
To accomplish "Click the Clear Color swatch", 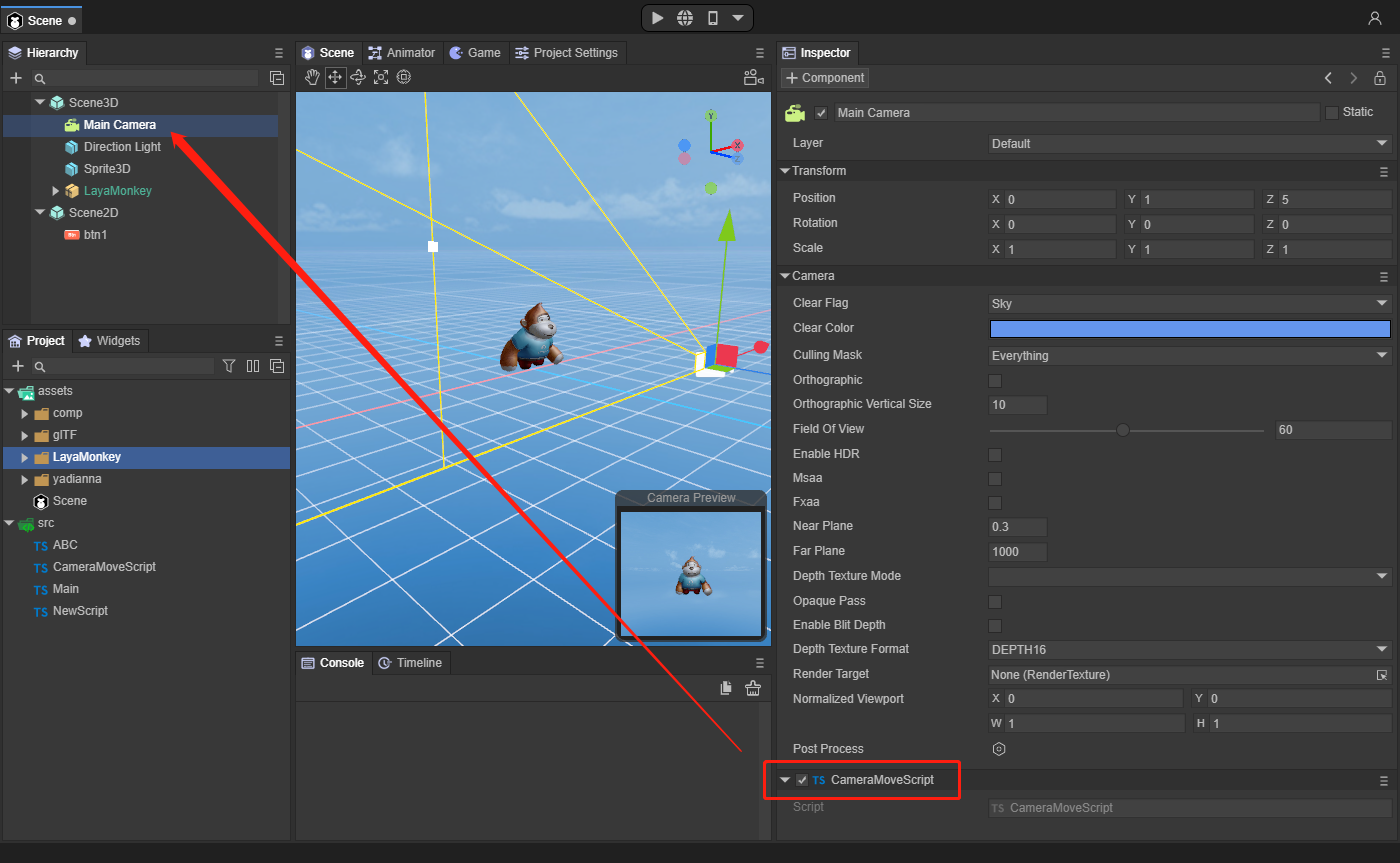I will point(1189,329).
